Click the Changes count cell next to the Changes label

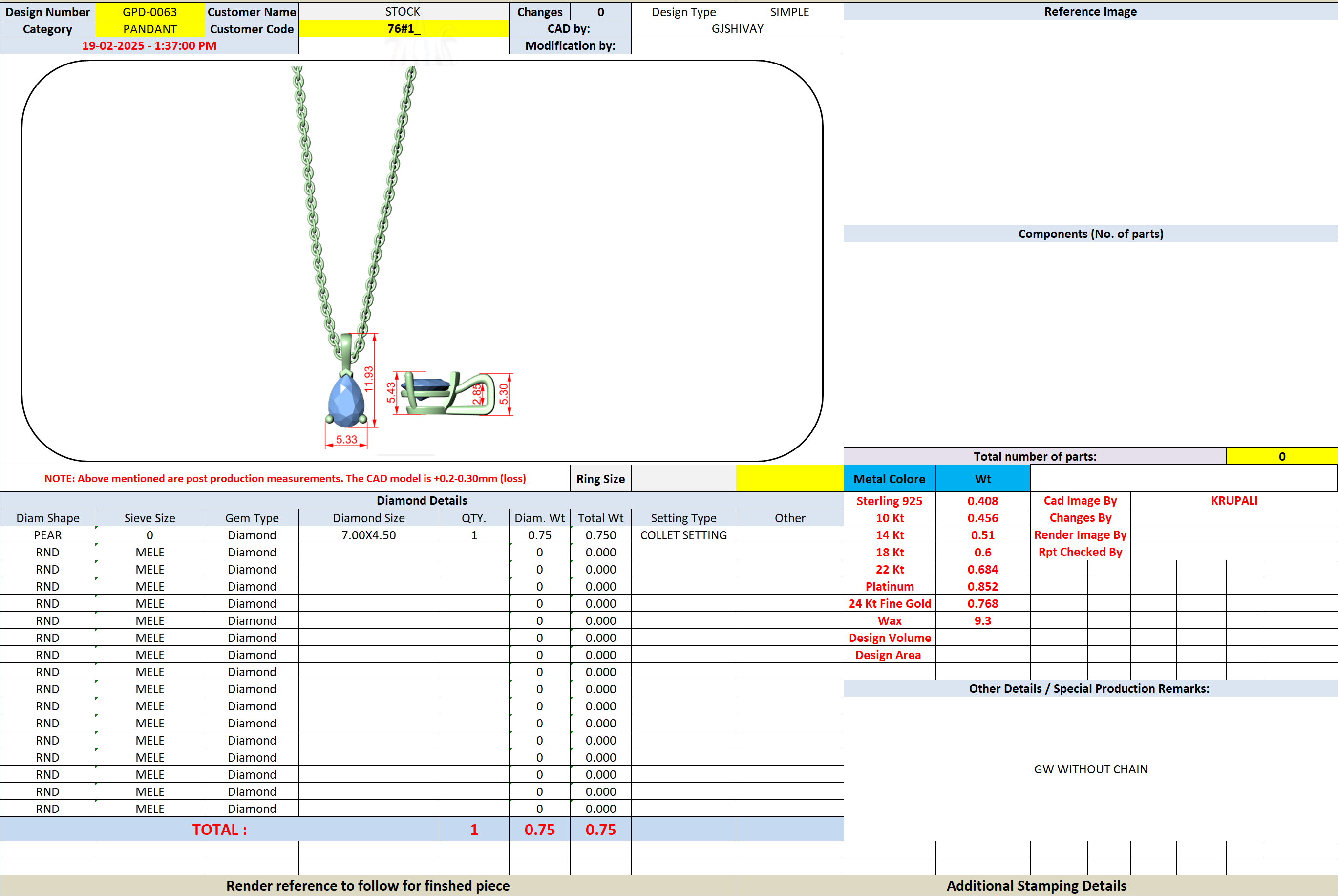pos(600,11)
